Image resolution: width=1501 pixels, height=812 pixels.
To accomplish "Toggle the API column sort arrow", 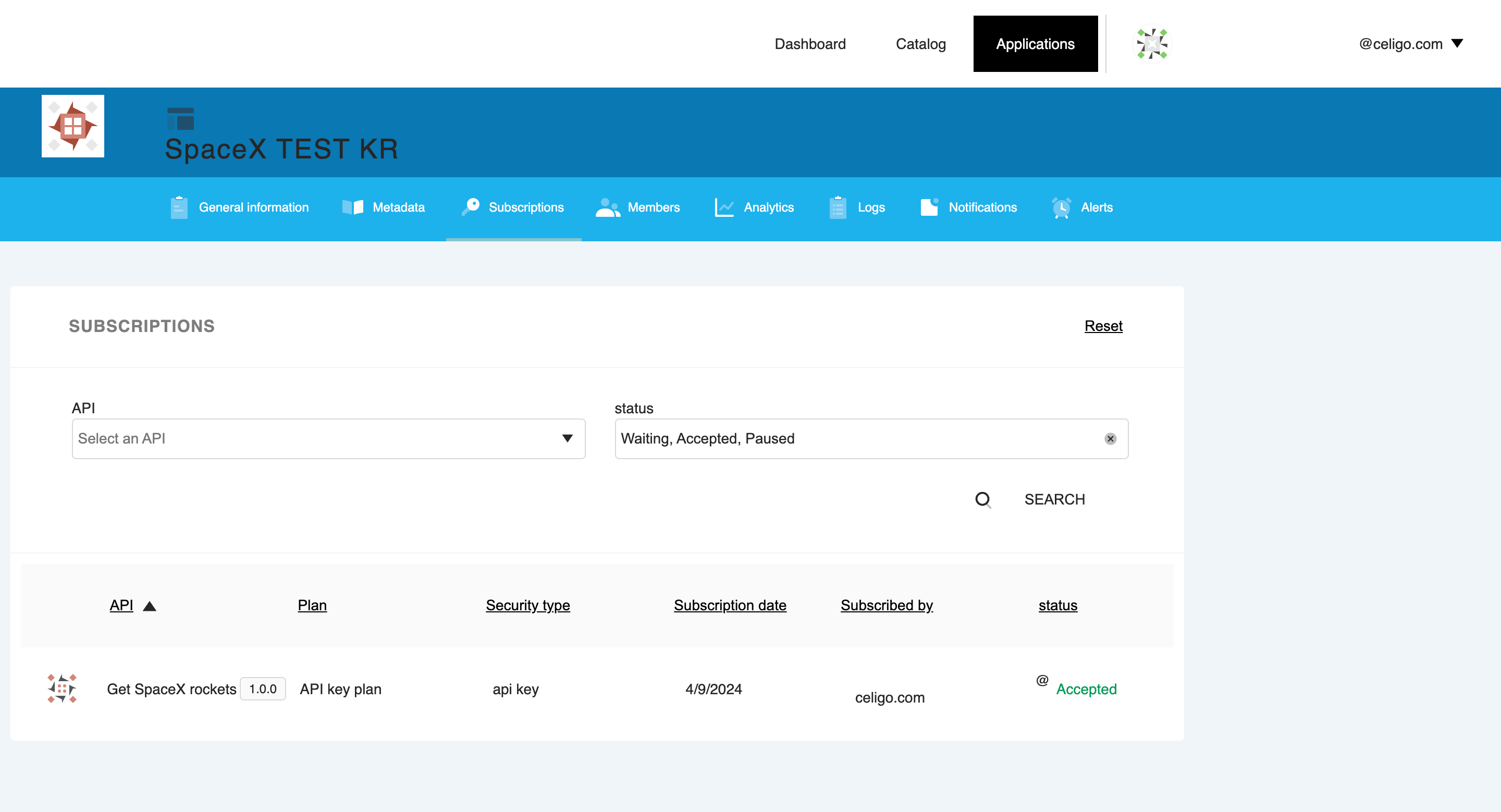I will coord(149,606).
